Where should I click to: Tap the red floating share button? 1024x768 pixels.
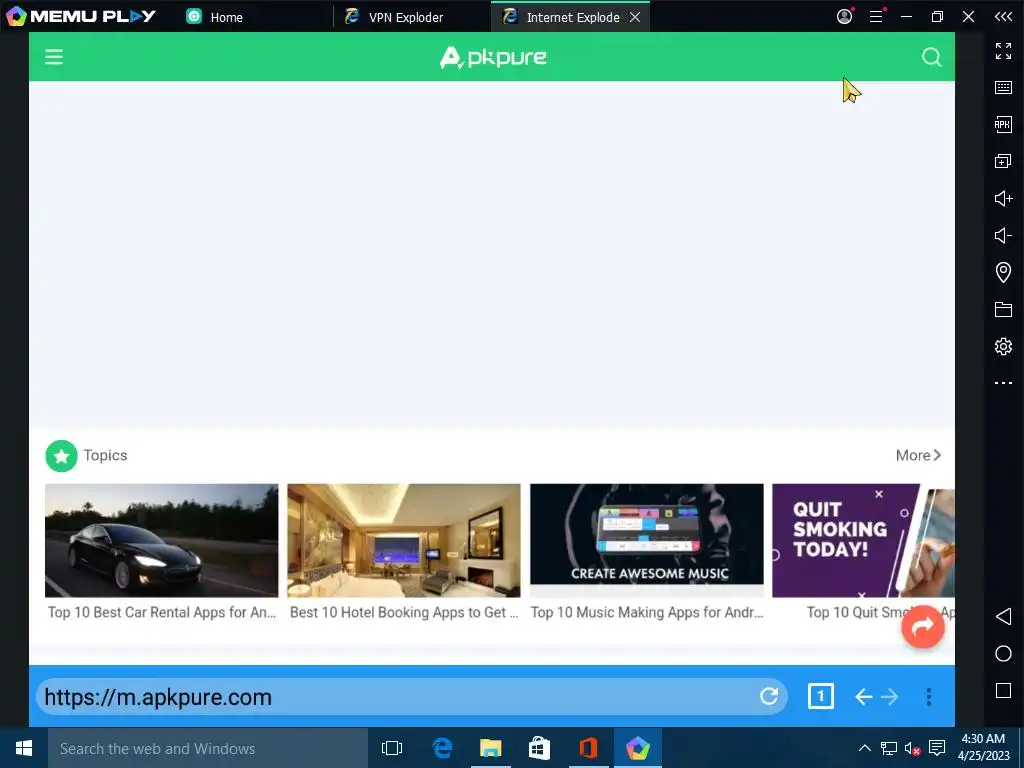[x=922, y=626]
